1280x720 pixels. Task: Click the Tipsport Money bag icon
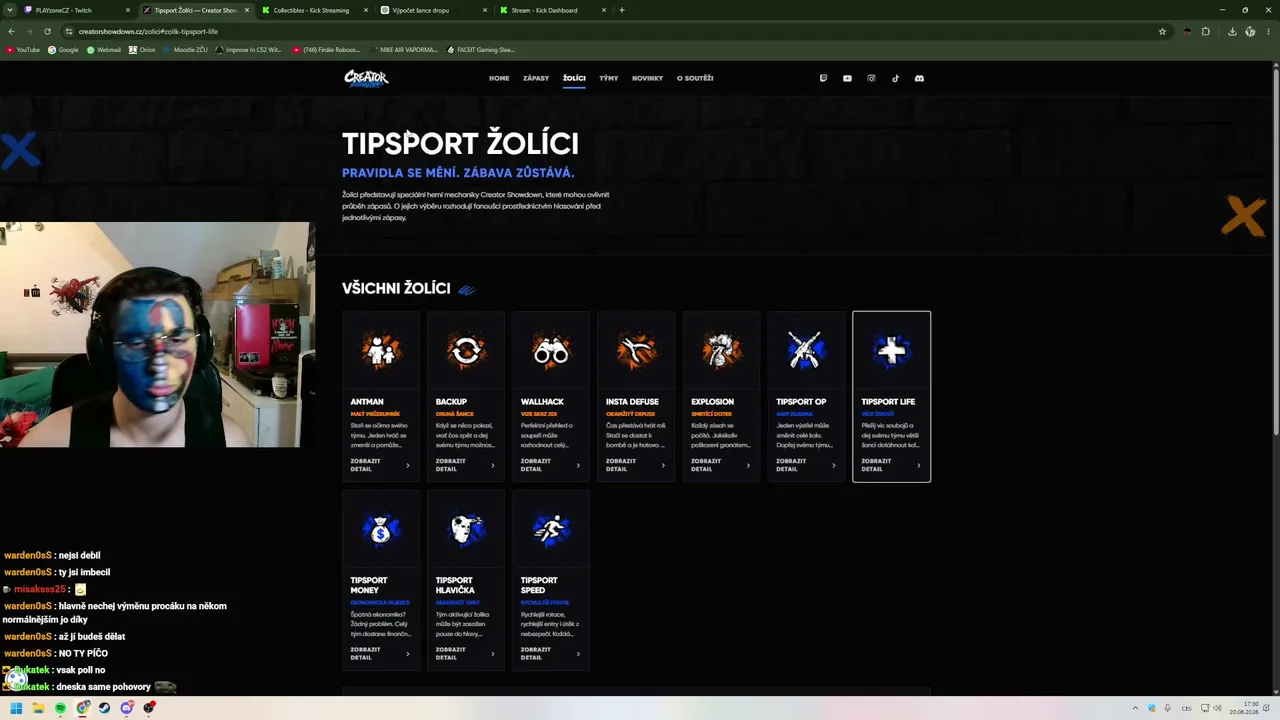pyautogui.click(x=380, y=530)
